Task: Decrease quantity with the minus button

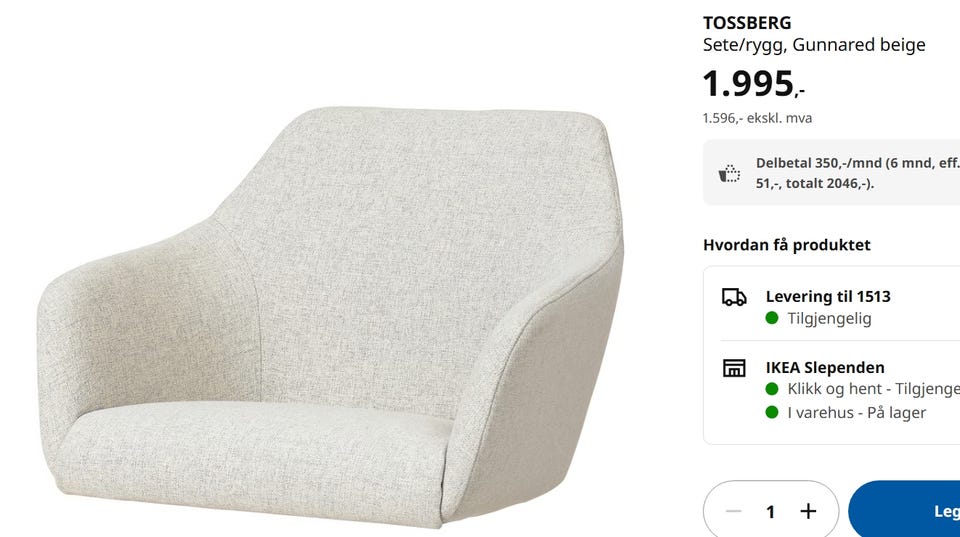Action: pyautogui.click(x=734, y=511)
